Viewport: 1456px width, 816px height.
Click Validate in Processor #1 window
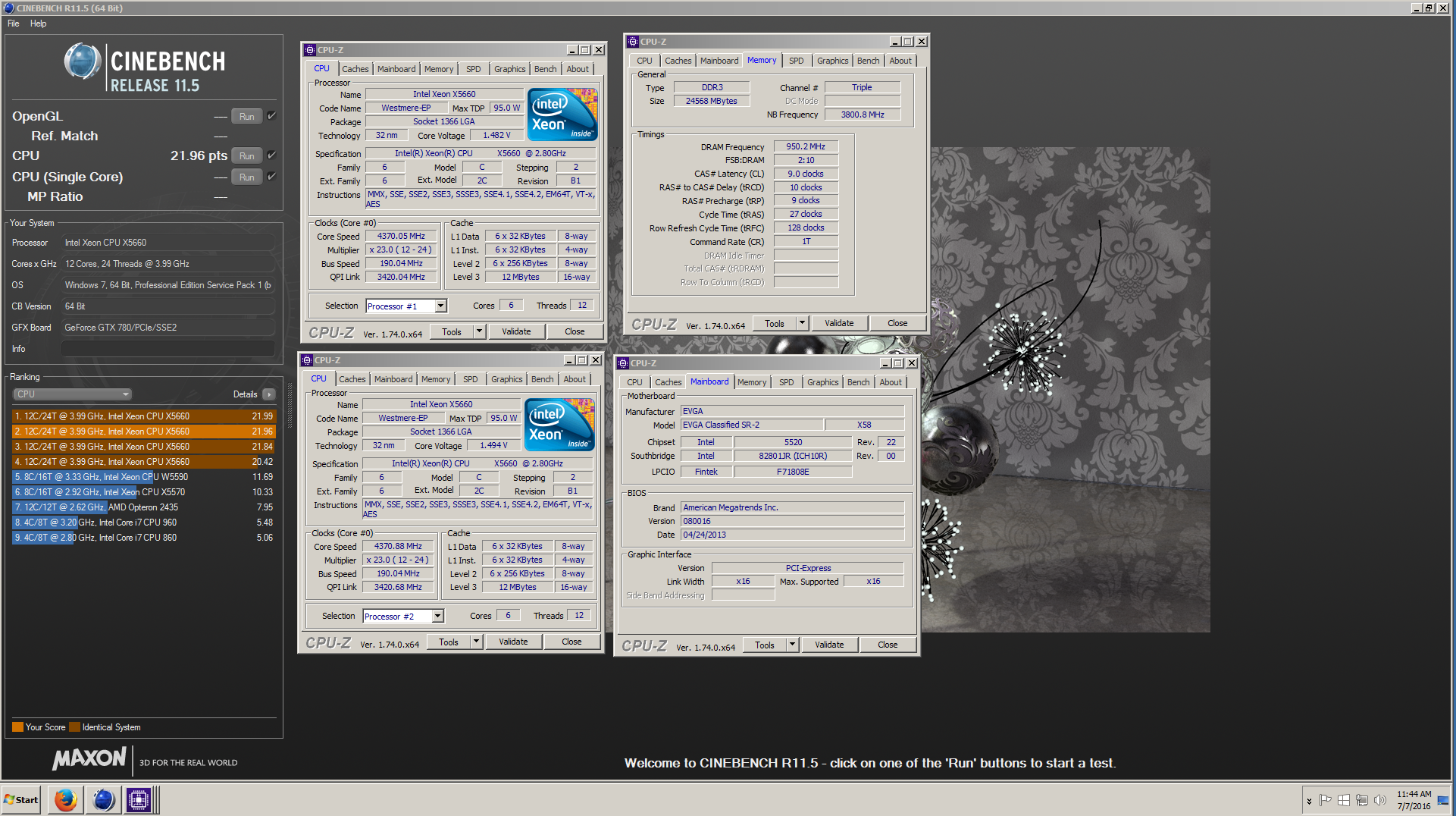point(516,331)
